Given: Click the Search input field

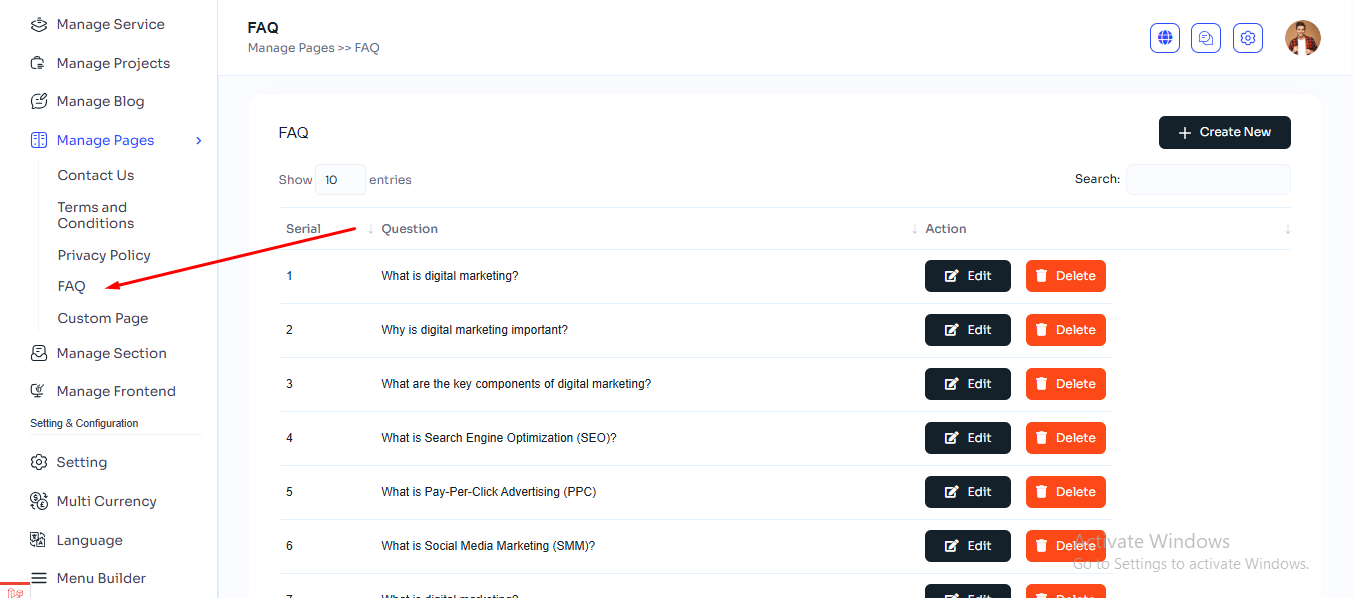Looking at the screenshot, I should point(1207,179).
